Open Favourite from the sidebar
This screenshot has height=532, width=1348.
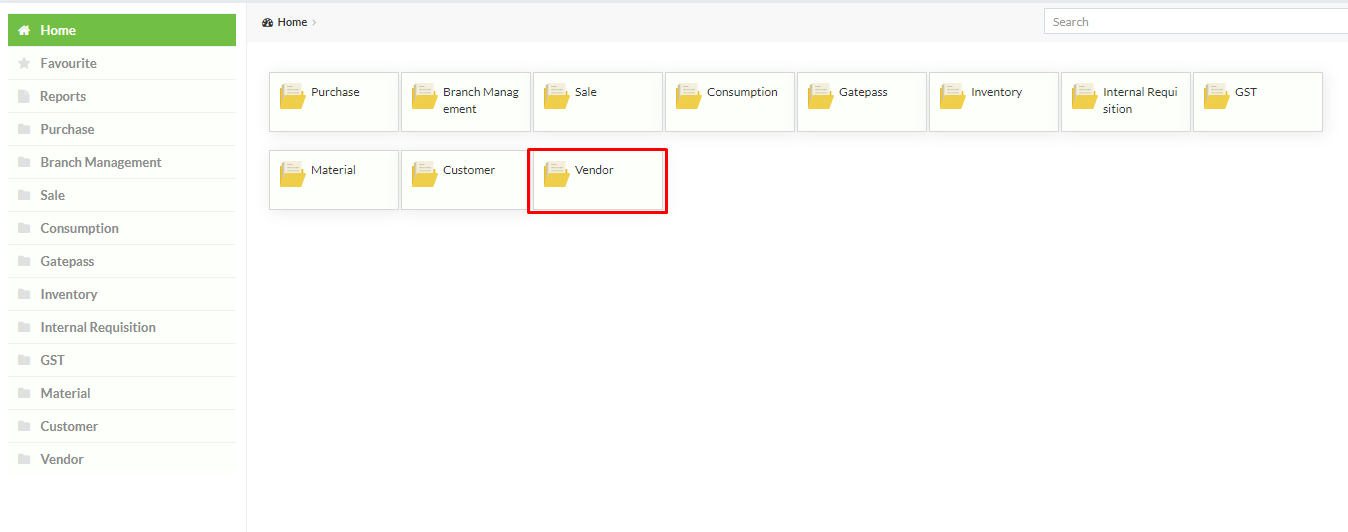tap(122, 63)
